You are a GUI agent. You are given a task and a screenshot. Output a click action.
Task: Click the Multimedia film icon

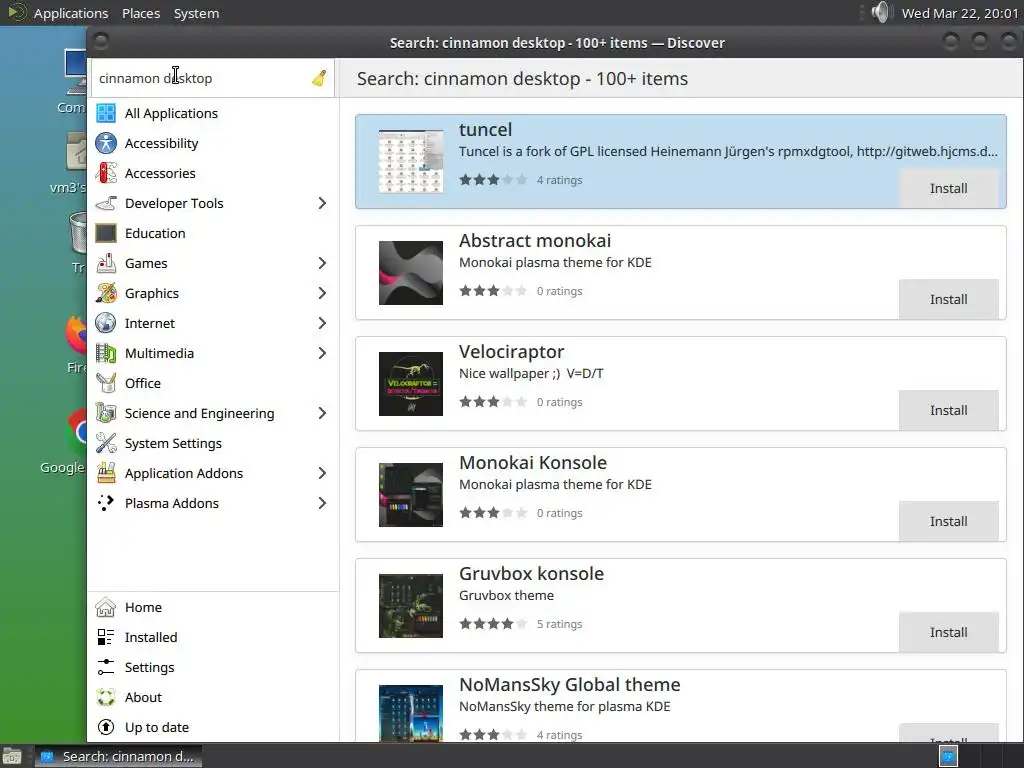(106, 353)
